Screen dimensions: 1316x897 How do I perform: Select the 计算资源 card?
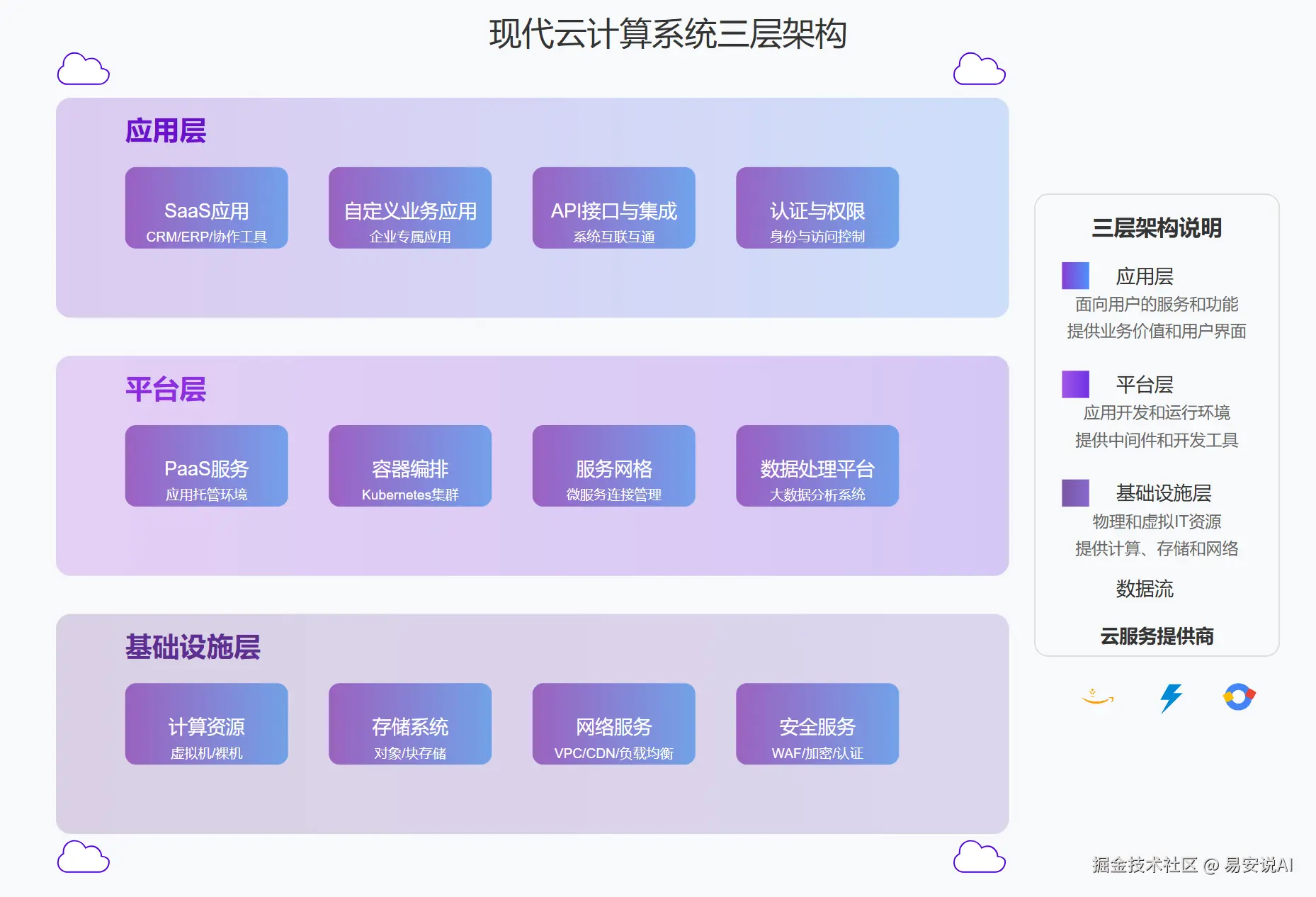pyautogui.click(x=206, y=723)
